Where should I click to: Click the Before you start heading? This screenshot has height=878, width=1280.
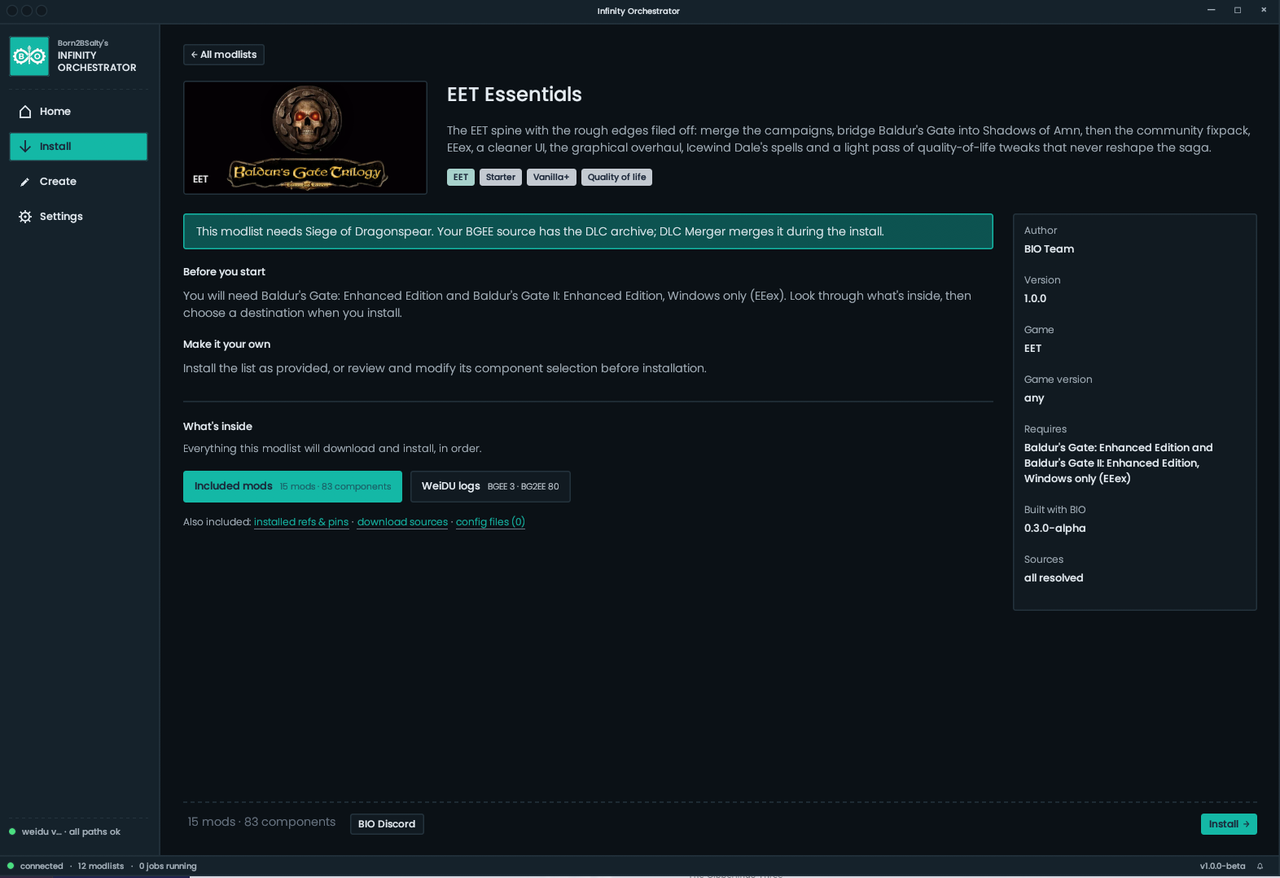(224, 272)
